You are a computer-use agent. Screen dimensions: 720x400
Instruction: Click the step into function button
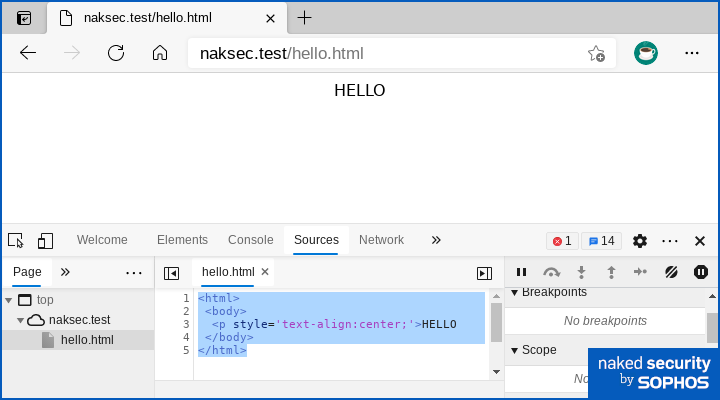point(581,272)
